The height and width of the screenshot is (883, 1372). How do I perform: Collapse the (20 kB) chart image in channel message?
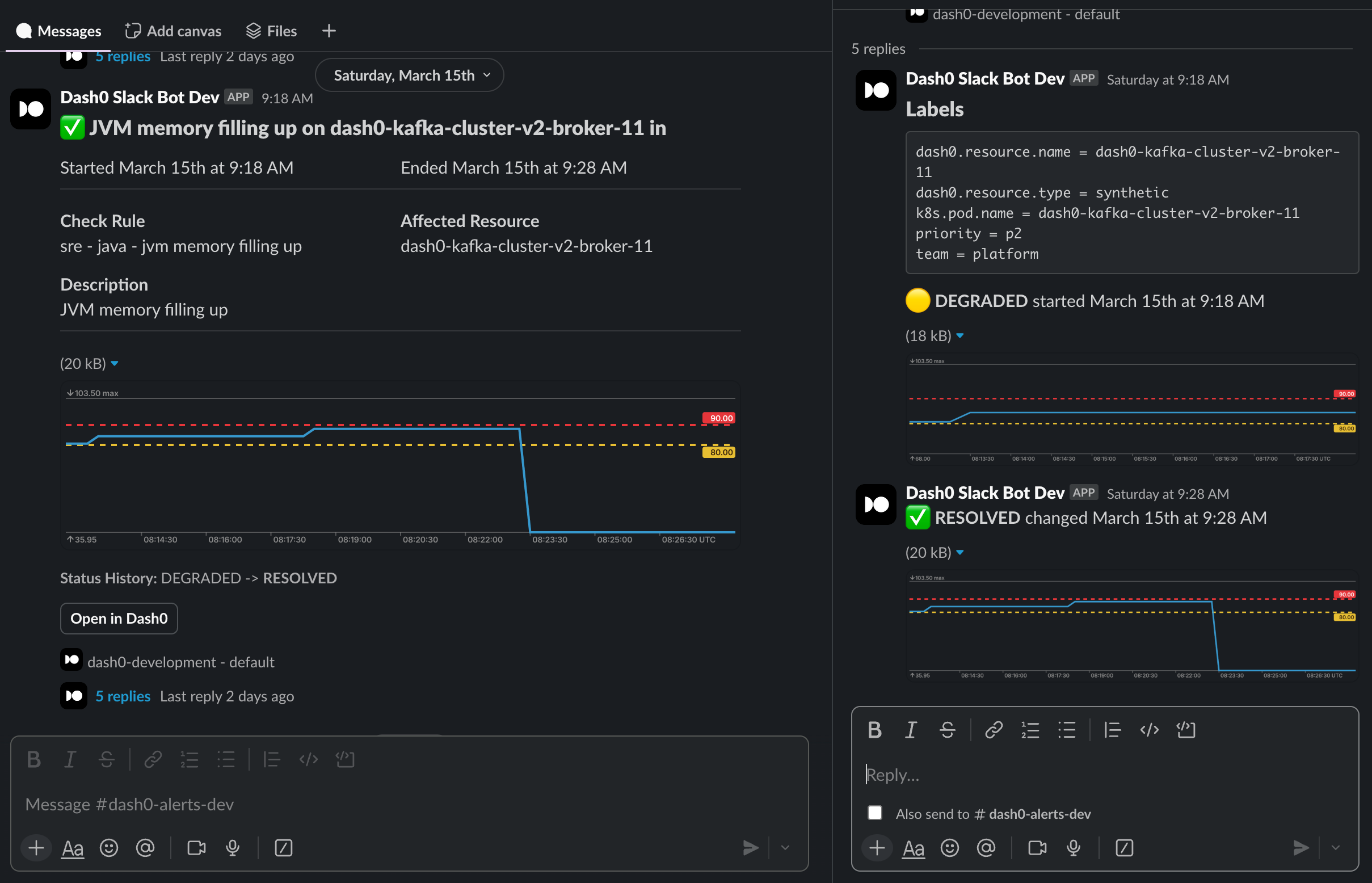tap(115, 364)
